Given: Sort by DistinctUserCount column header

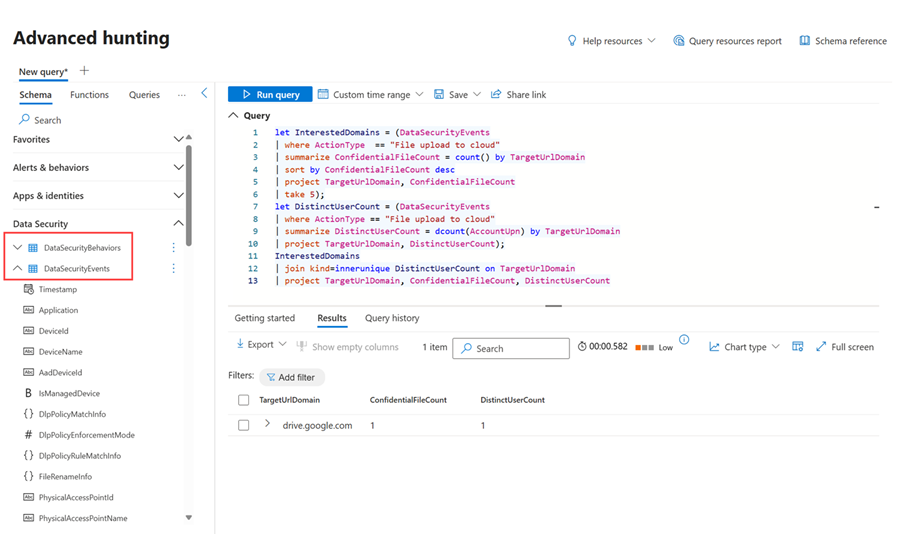Looking at the screenshot, I should (x=513, y=400).
